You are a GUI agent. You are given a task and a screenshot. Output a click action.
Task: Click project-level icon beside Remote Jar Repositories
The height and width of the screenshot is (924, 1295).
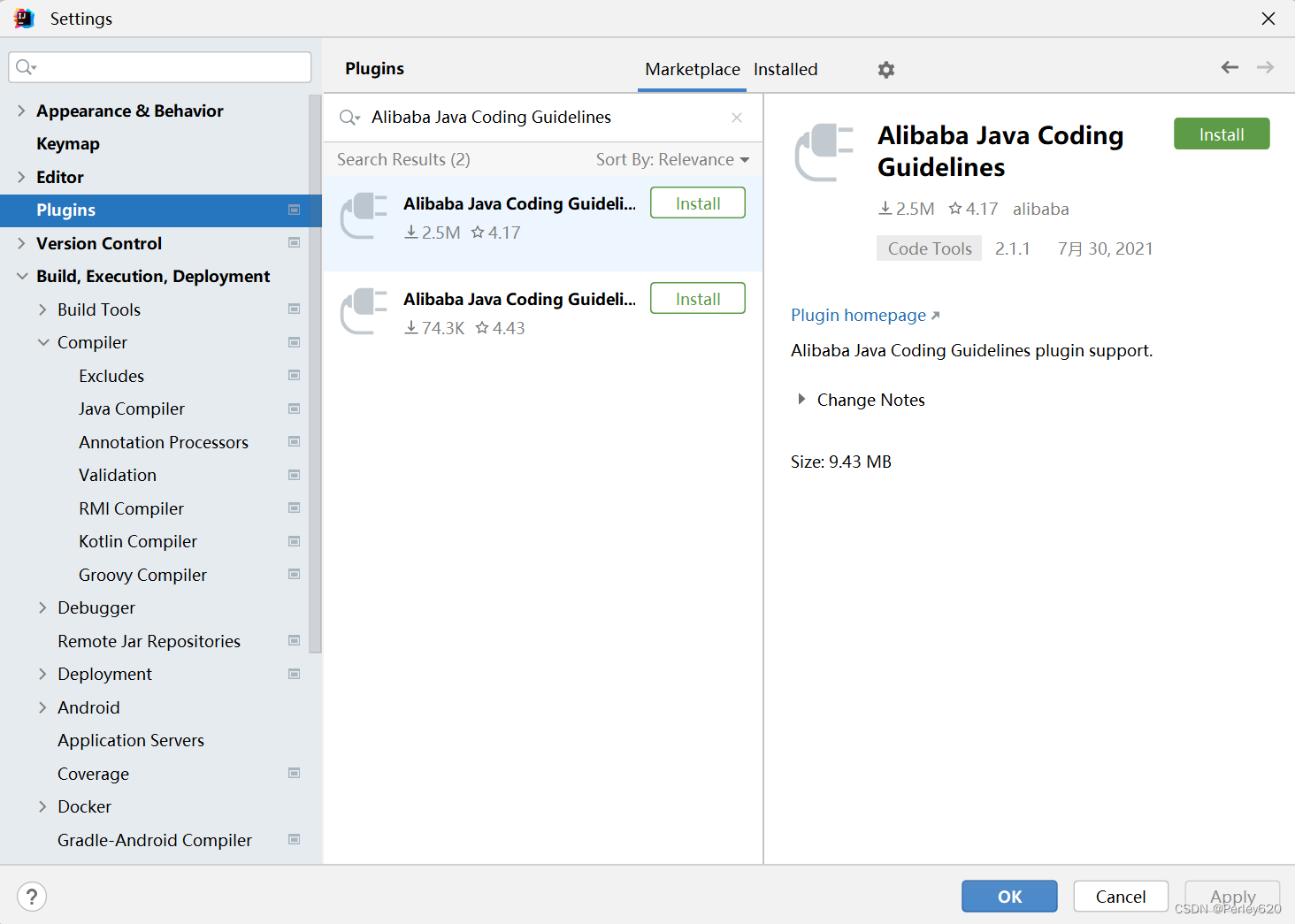click(295, 640)
